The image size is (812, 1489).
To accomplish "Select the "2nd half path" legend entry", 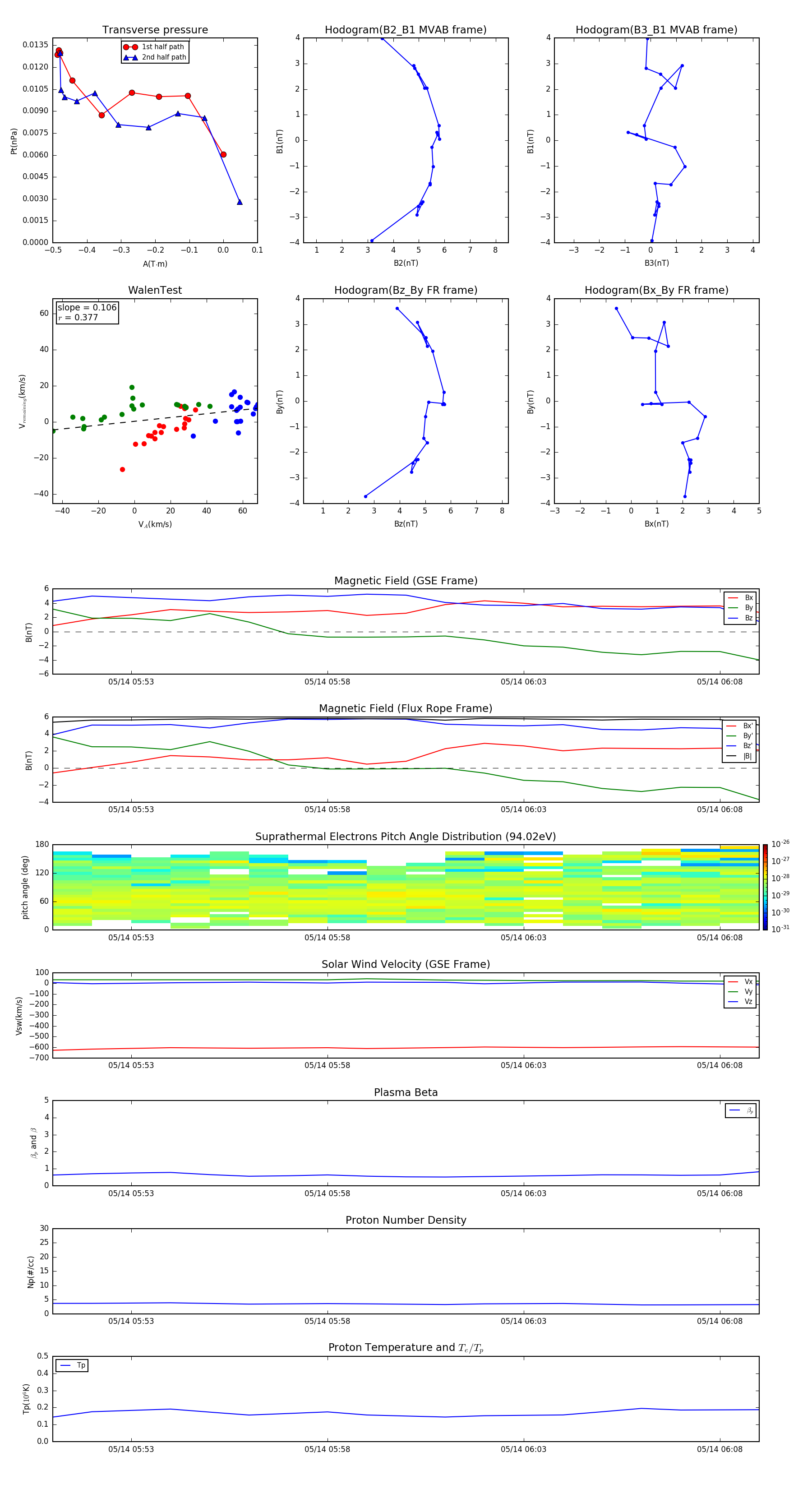I will [x=154, y=57].
